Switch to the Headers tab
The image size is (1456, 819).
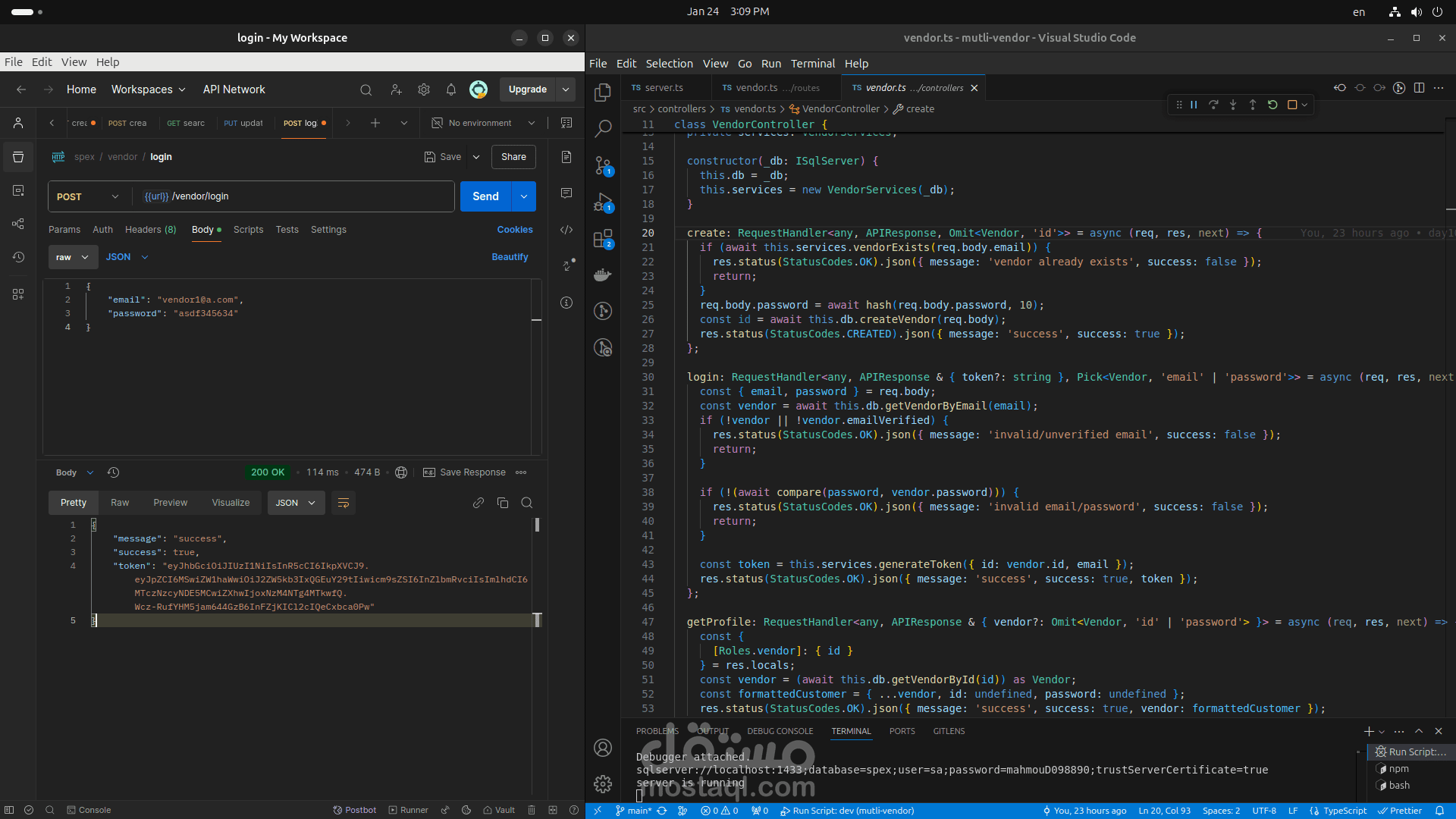150,230
